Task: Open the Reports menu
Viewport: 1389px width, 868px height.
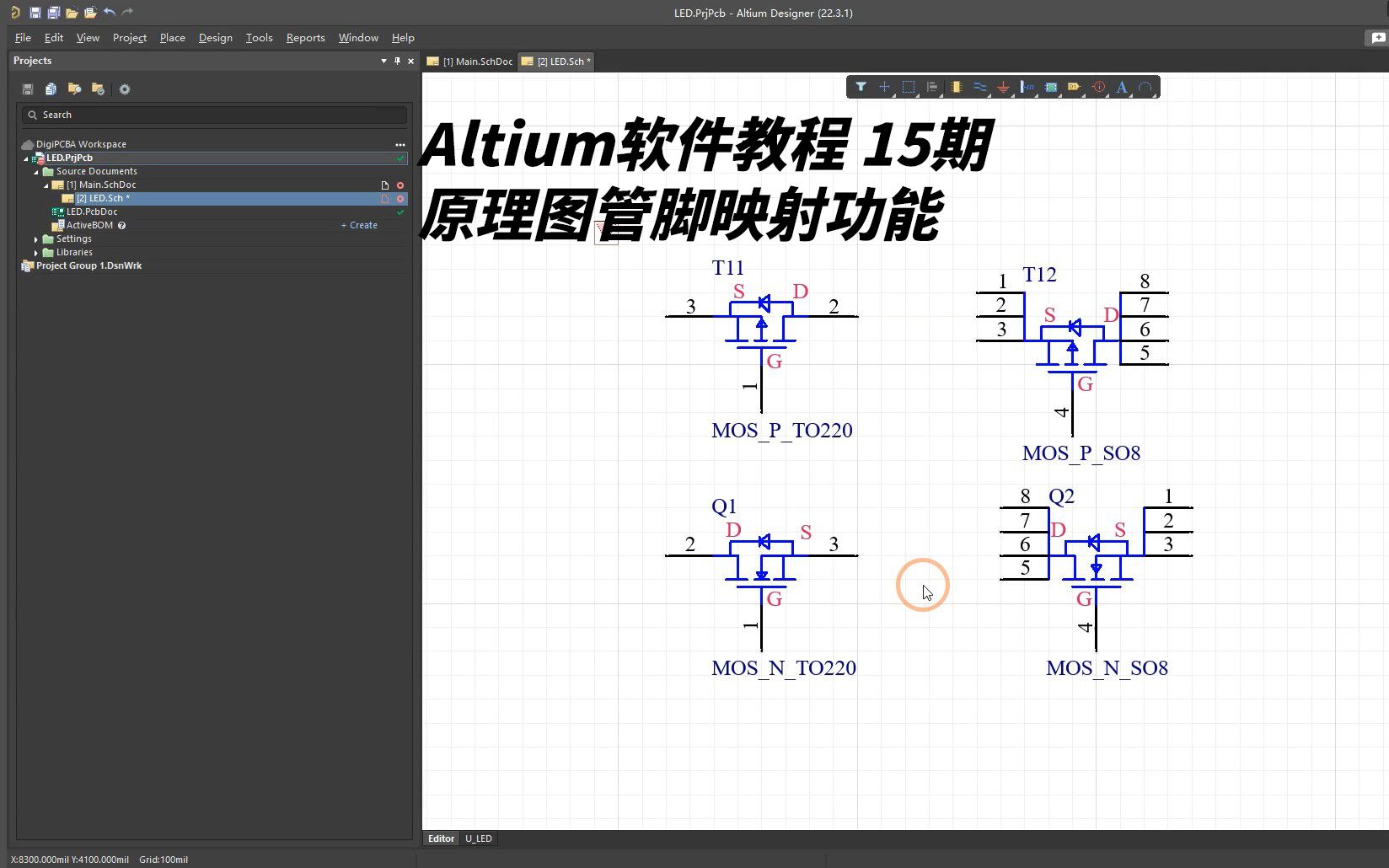Action: click(x=305, y=38)
